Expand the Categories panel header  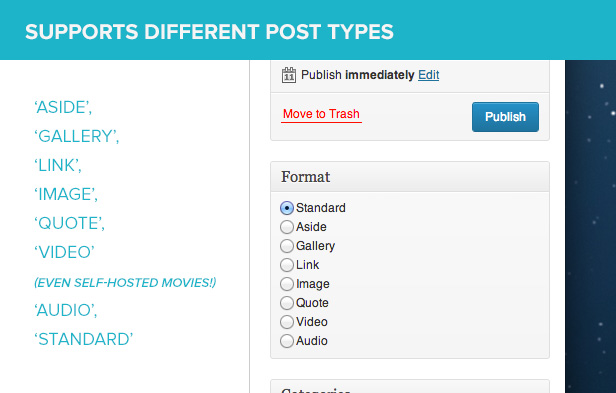[x=410, y=387]
